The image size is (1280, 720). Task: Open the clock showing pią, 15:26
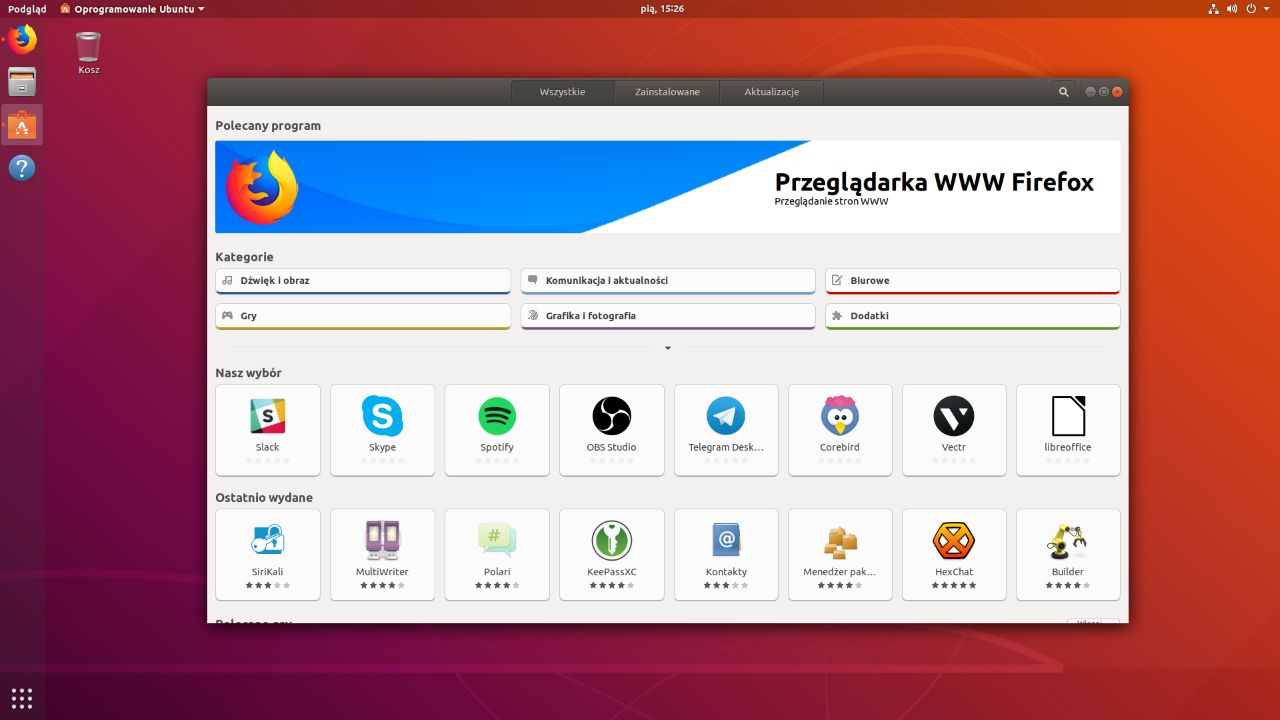coord(662,8)
